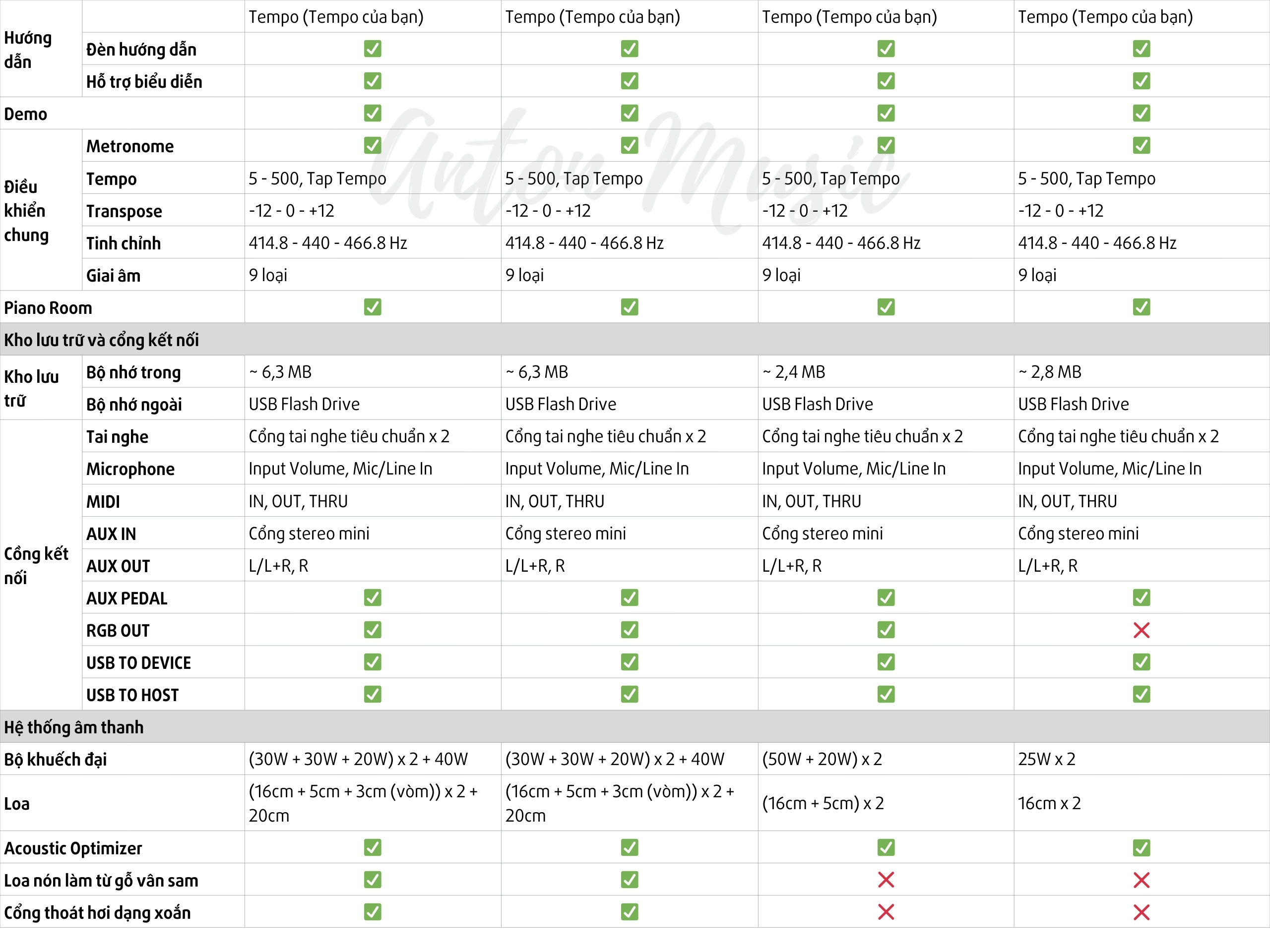Click the '16cm x 2' speaker cell
The width and height of the screenshot is (1270, 952).
[x=1049, y=803]
